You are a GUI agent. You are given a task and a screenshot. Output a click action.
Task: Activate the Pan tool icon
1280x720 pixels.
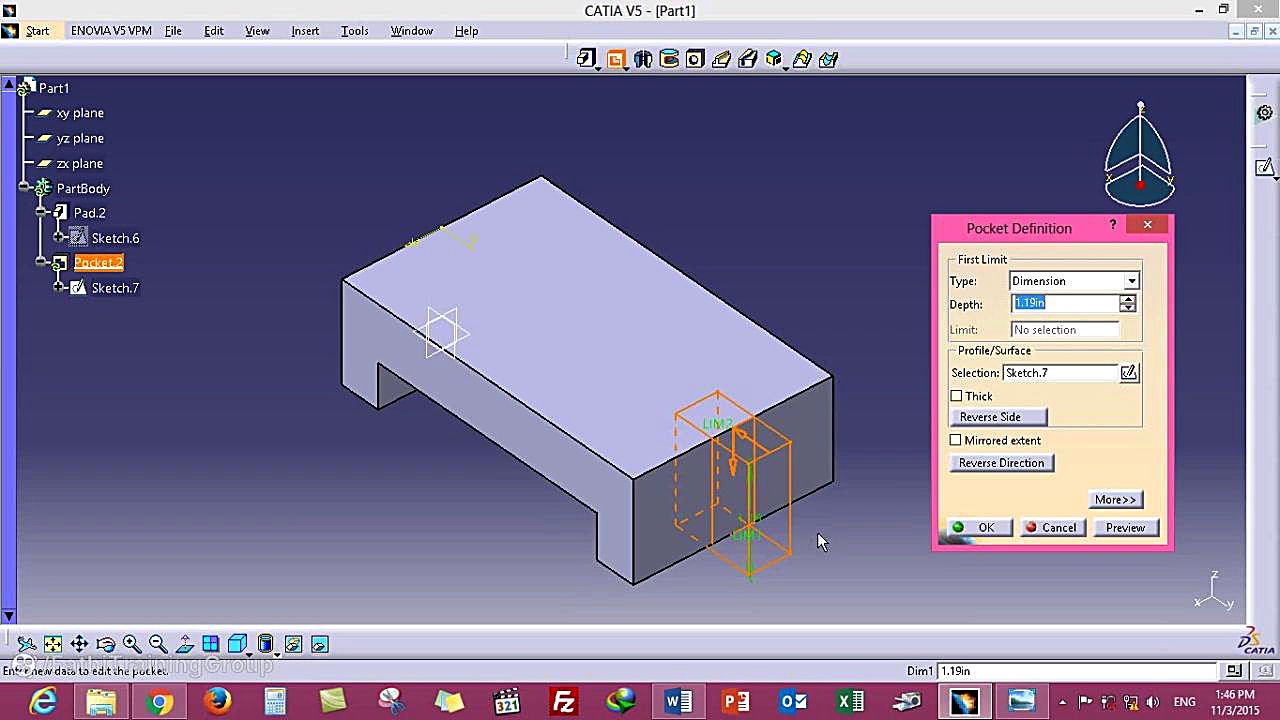click(x=79, y=644)
